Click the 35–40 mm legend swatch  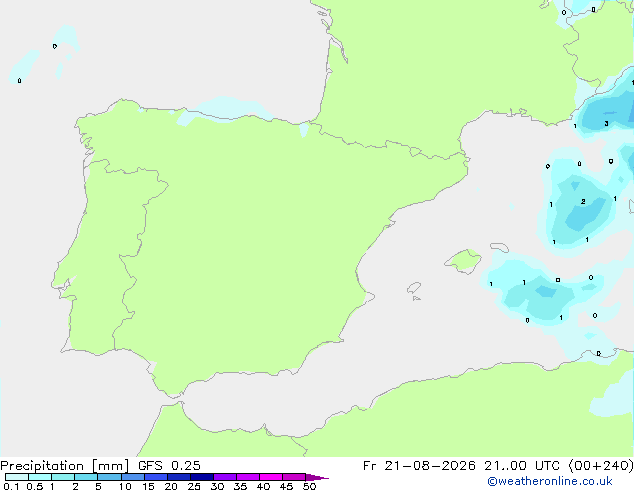click(x=247, y=477)
